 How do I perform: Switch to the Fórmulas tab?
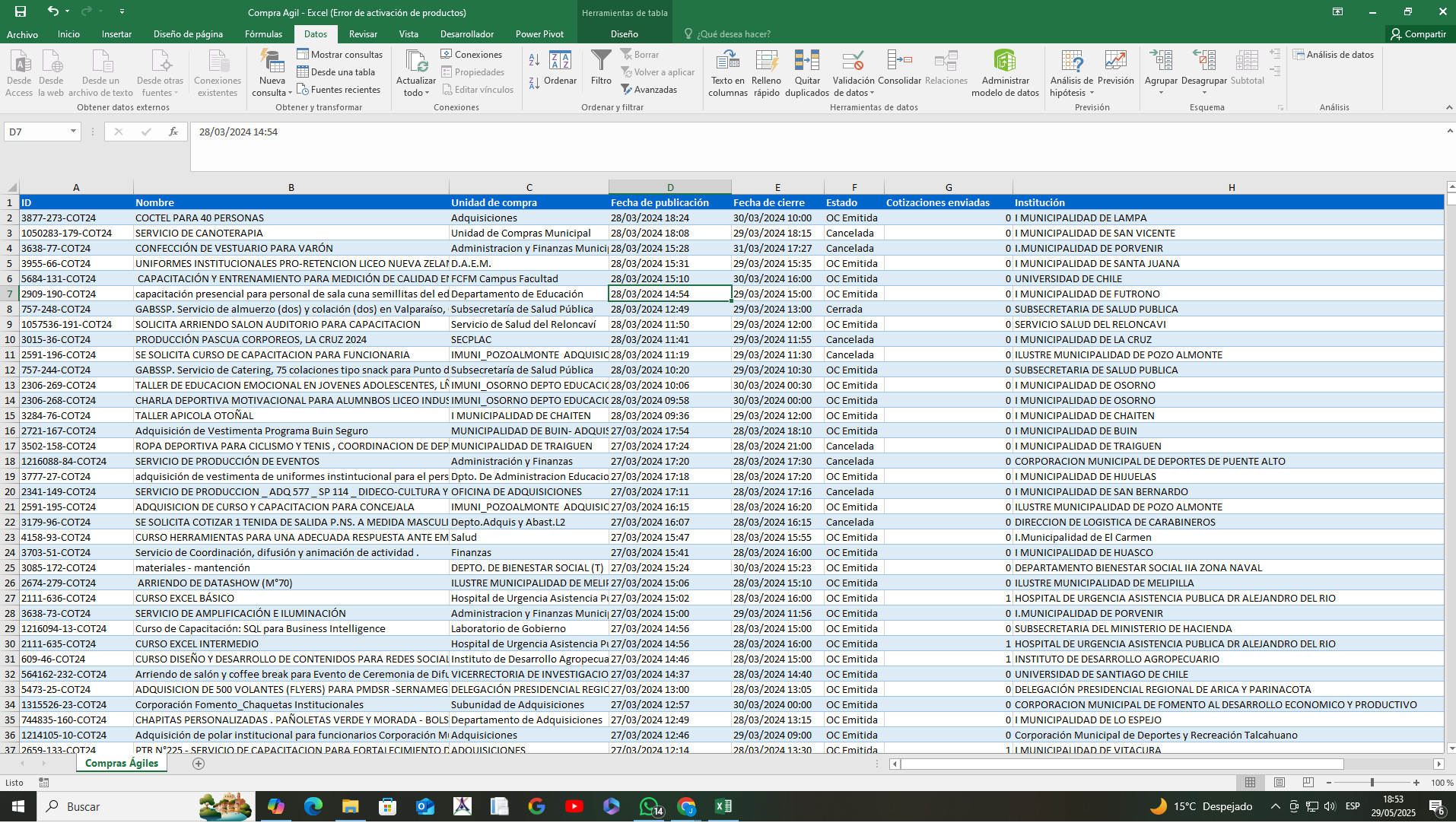[263, 33]
